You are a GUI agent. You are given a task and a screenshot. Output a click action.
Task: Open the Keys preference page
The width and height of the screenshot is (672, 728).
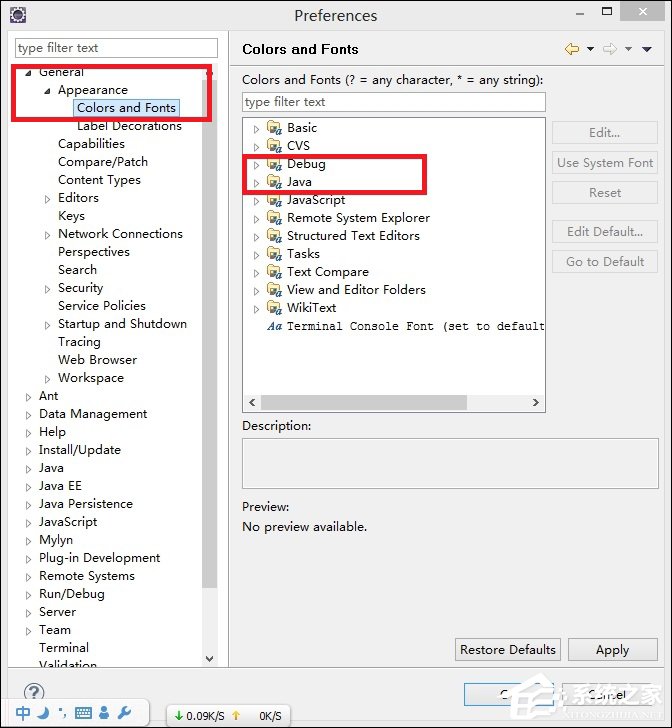click(x=71, y=216)
